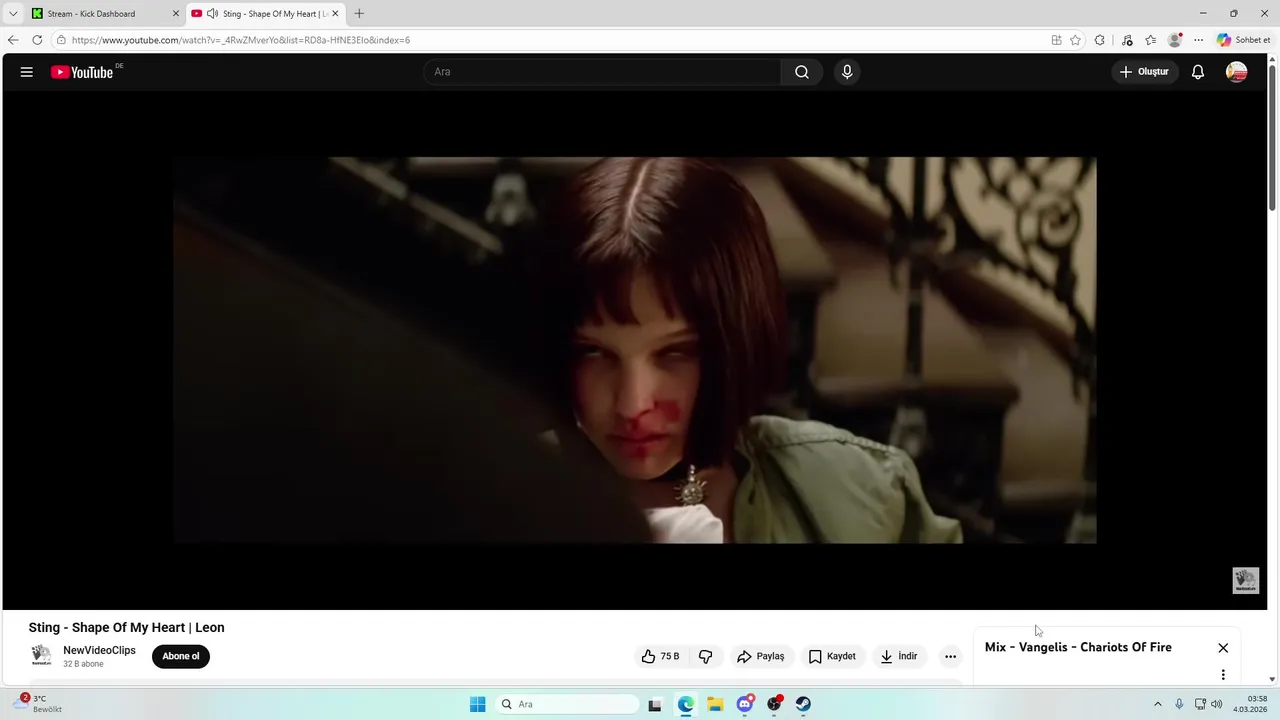Open the account avatar menu
The height and width of the screenshot is (720, 1280).
point(1237,72)
